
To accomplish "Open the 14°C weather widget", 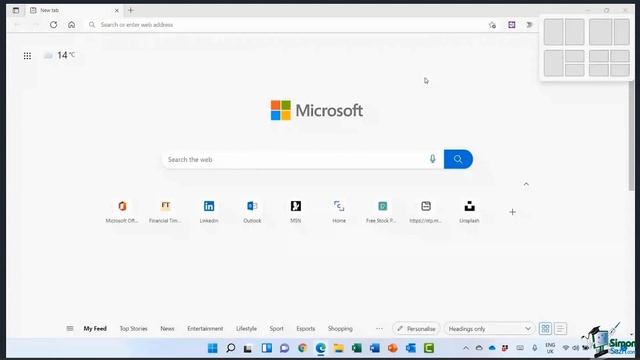I will point(60,55).
